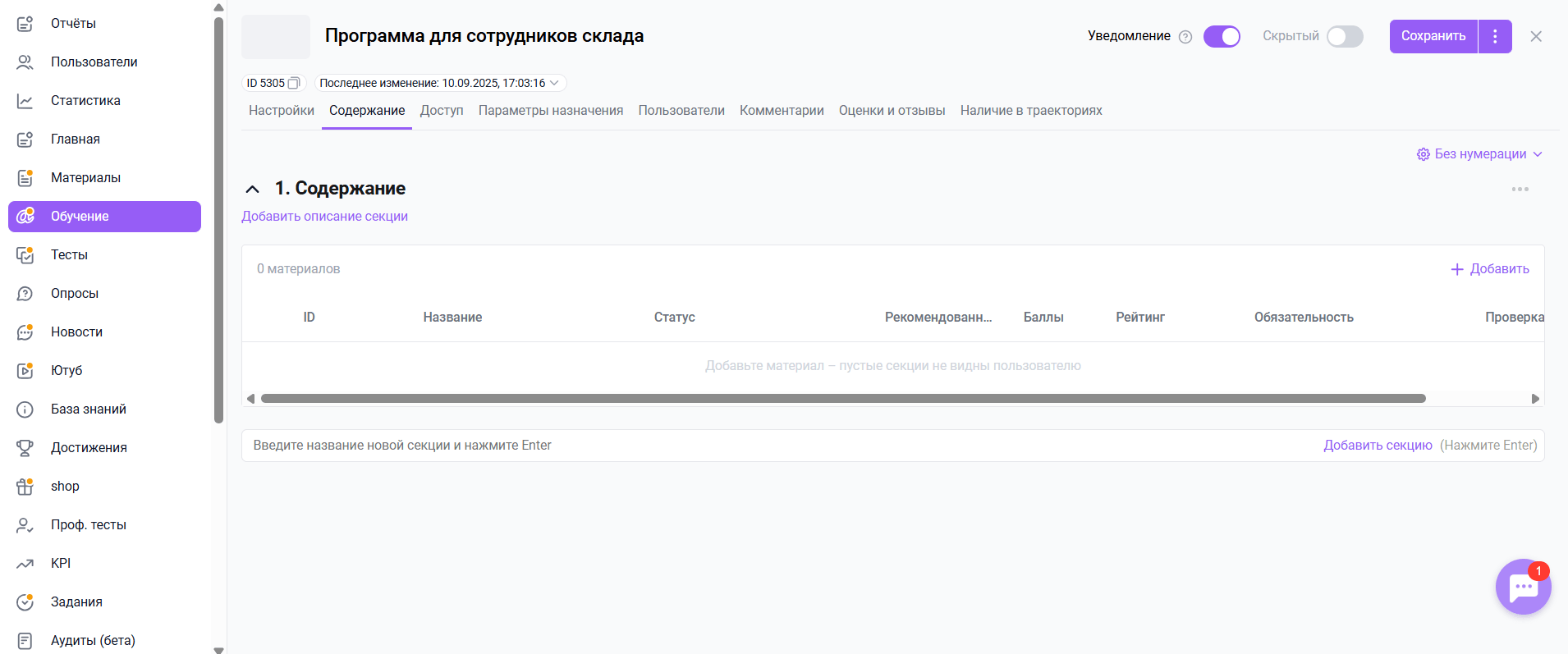
Task: Select the Содержание tab
Action: click(367, 111)
